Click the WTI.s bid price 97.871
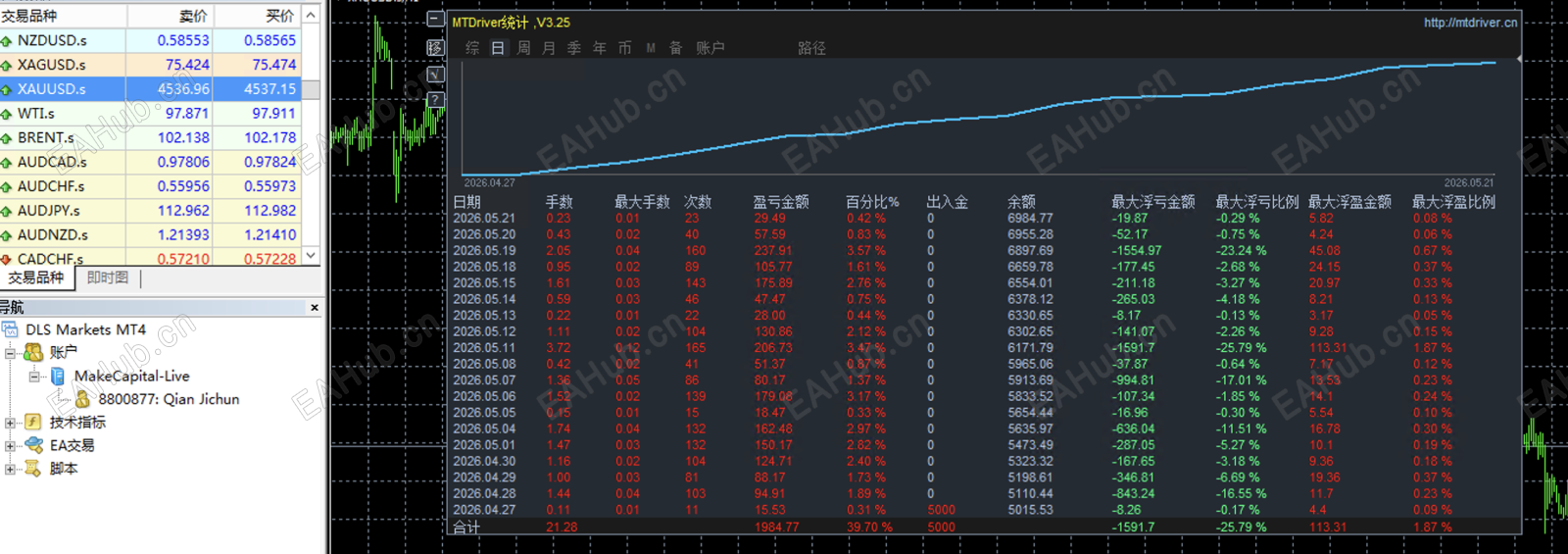This screenshot has height=554, width=1568. tap(187, 114)
